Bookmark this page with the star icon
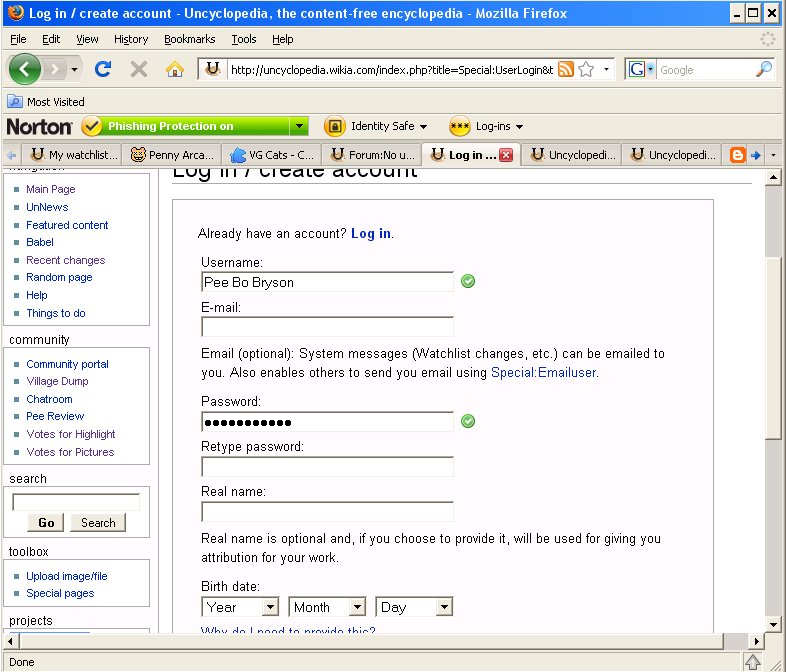 point(586,69)
